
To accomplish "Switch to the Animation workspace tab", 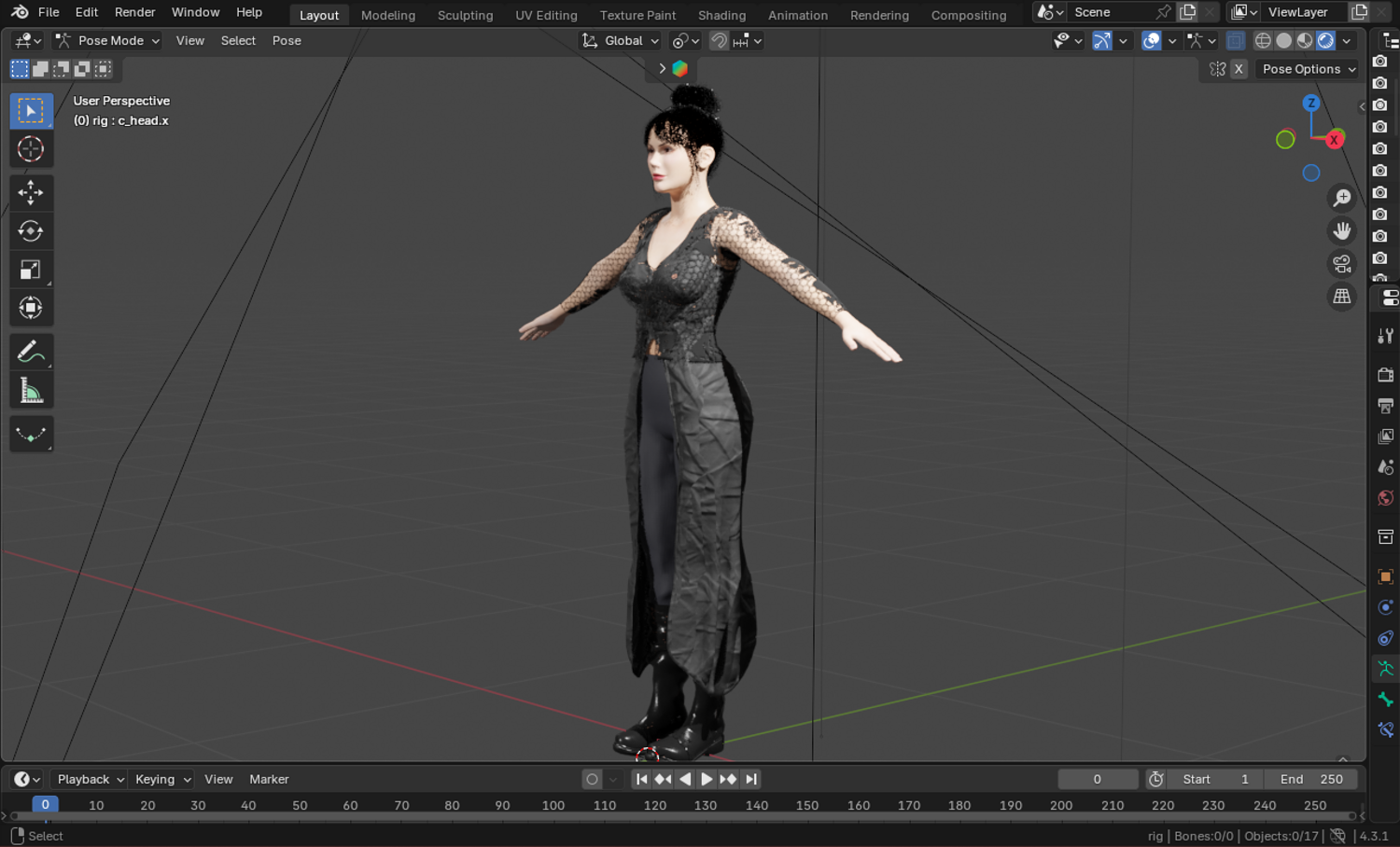I will [798, 15].
